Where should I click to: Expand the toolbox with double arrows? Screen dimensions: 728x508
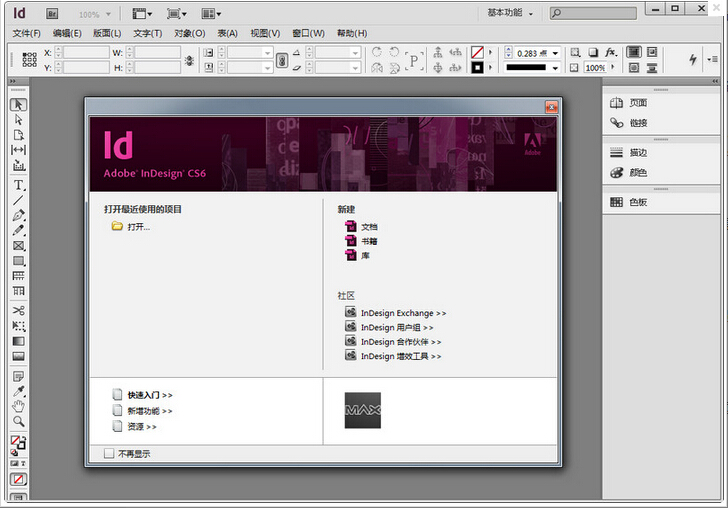coord(13,81)
